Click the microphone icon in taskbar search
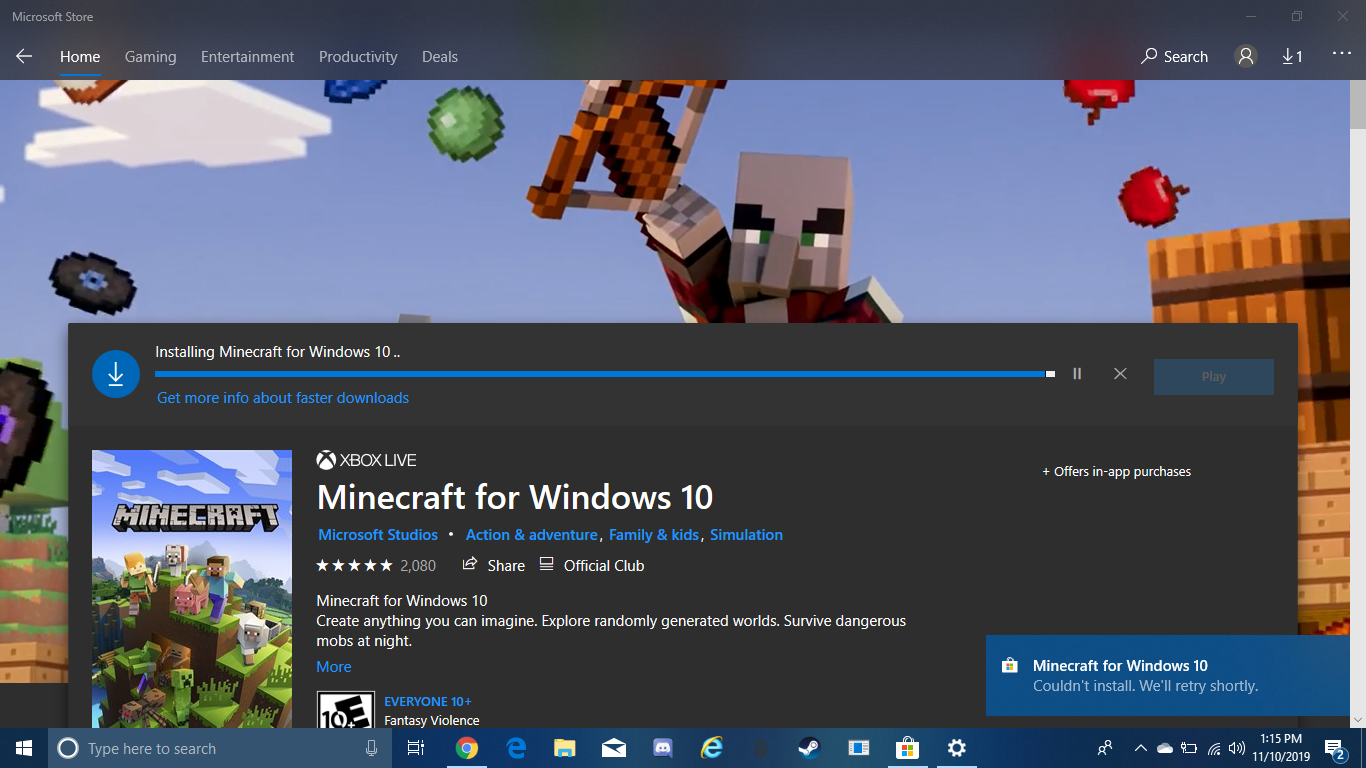Image resolution: width=1366 pixels, height=768 pixels. coord(372,748)
